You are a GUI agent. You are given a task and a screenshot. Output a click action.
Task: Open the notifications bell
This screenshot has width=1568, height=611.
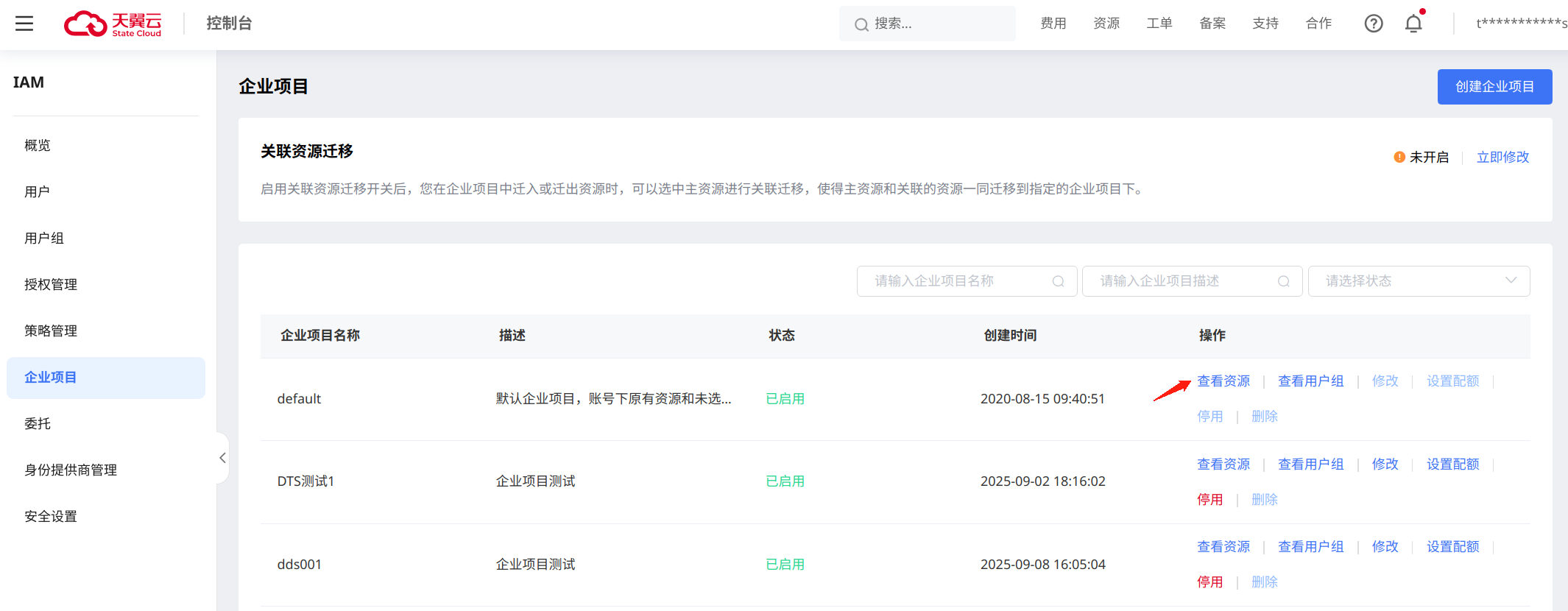[x=1413, y=24]
